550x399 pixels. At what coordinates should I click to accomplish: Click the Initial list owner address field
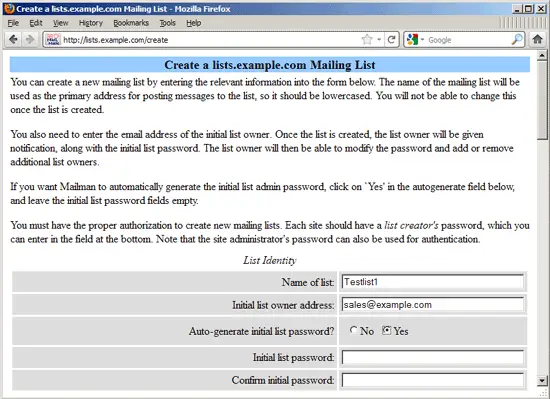click(x=432, y=305)
